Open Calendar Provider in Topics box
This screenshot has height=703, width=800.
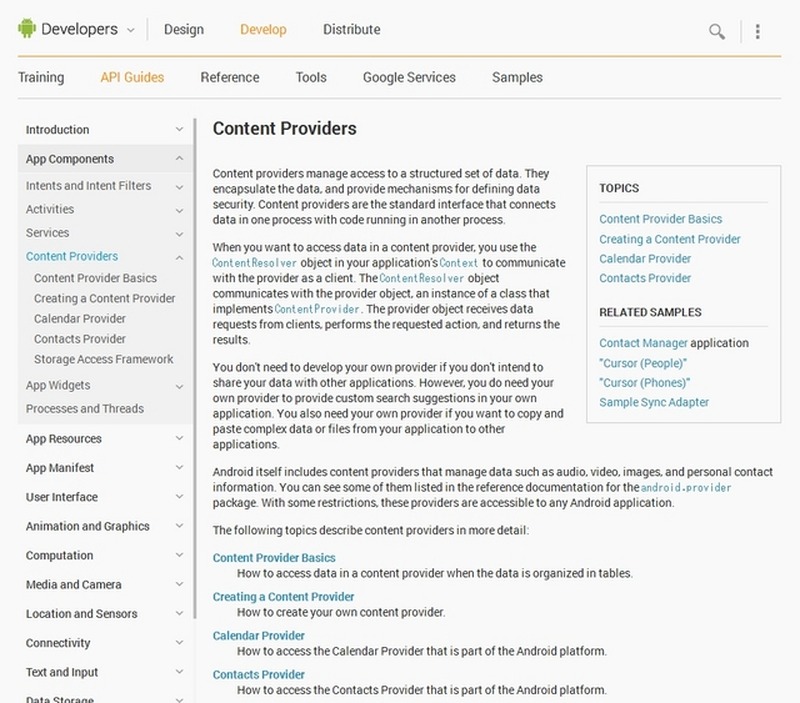645,259
